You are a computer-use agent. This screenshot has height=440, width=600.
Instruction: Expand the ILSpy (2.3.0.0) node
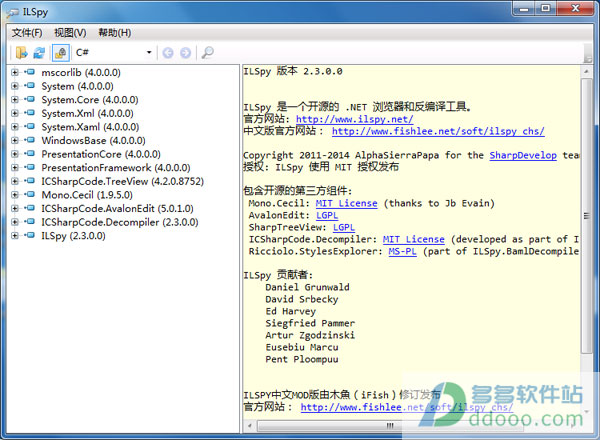click(x=15, y=236)
